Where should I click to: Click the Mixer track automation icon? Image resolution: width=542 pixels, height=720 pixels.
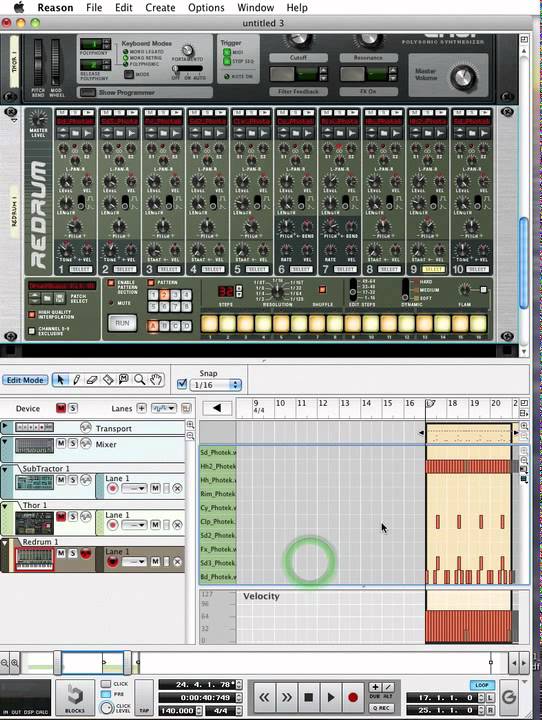point(86,444)
